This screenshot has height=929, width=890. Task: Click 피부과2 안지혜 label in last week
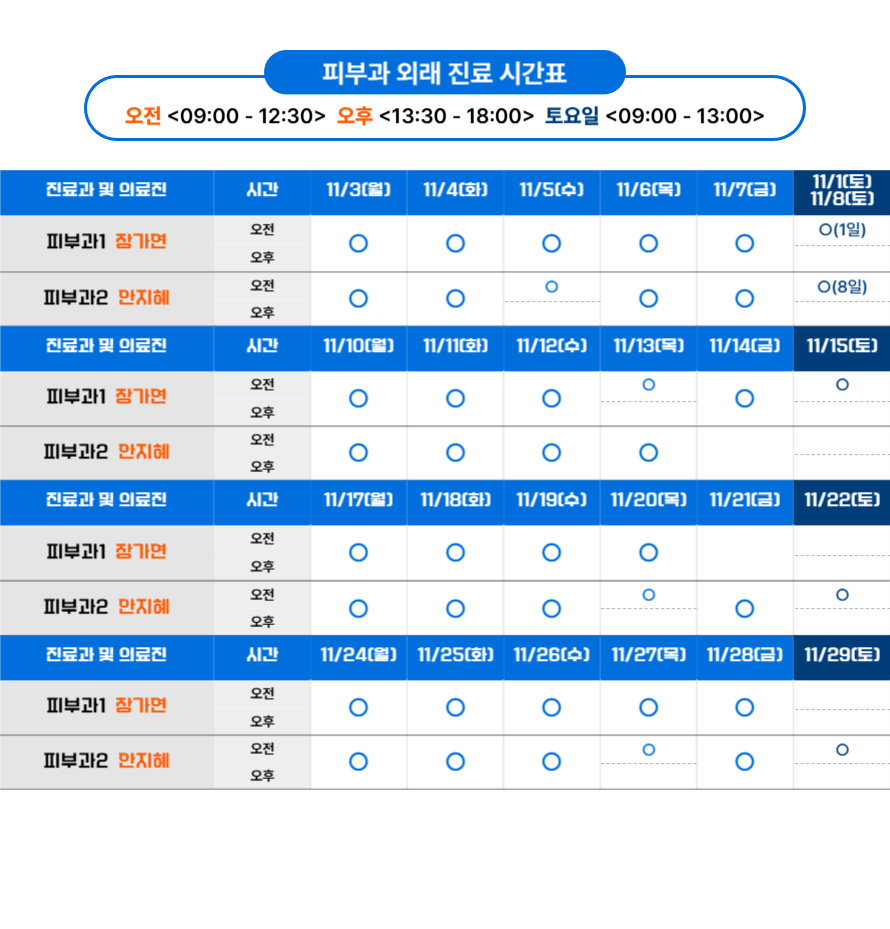pos(106,761)
